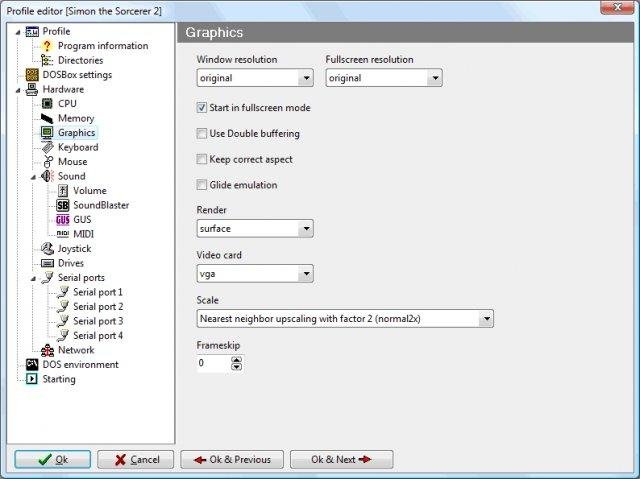Open the Video card dropdown
The image size is (640, 479).
(x=306, y=274)
